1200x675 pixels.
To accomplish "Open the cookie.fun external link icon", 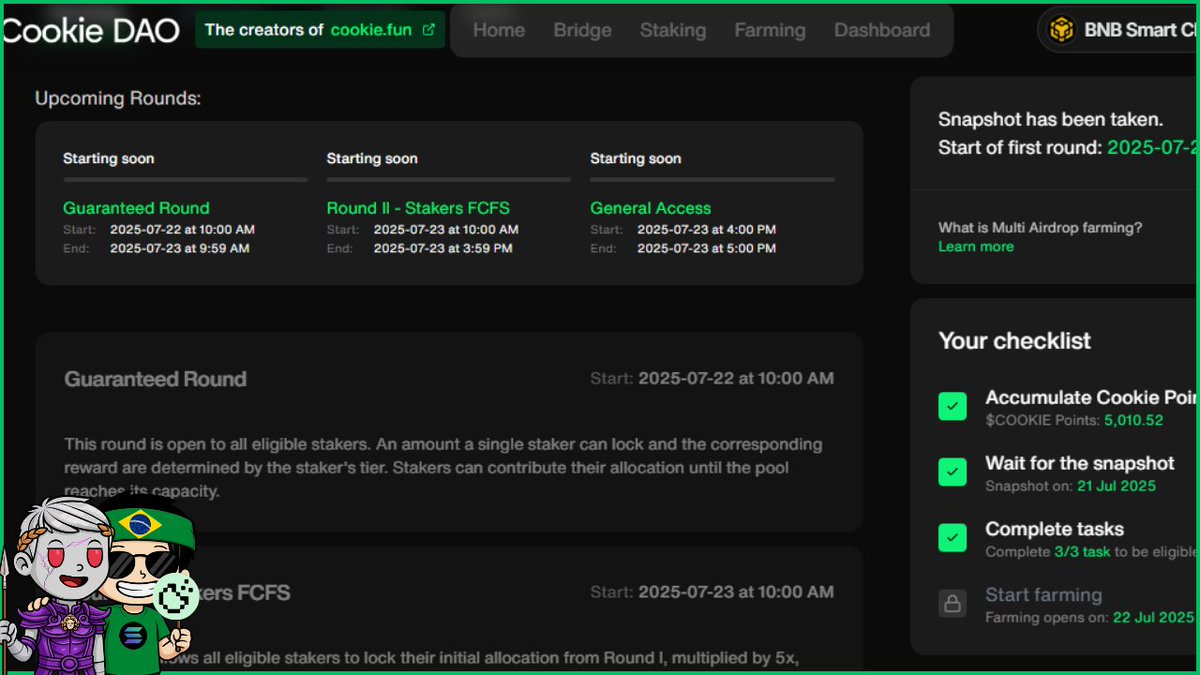I will 429,30.
